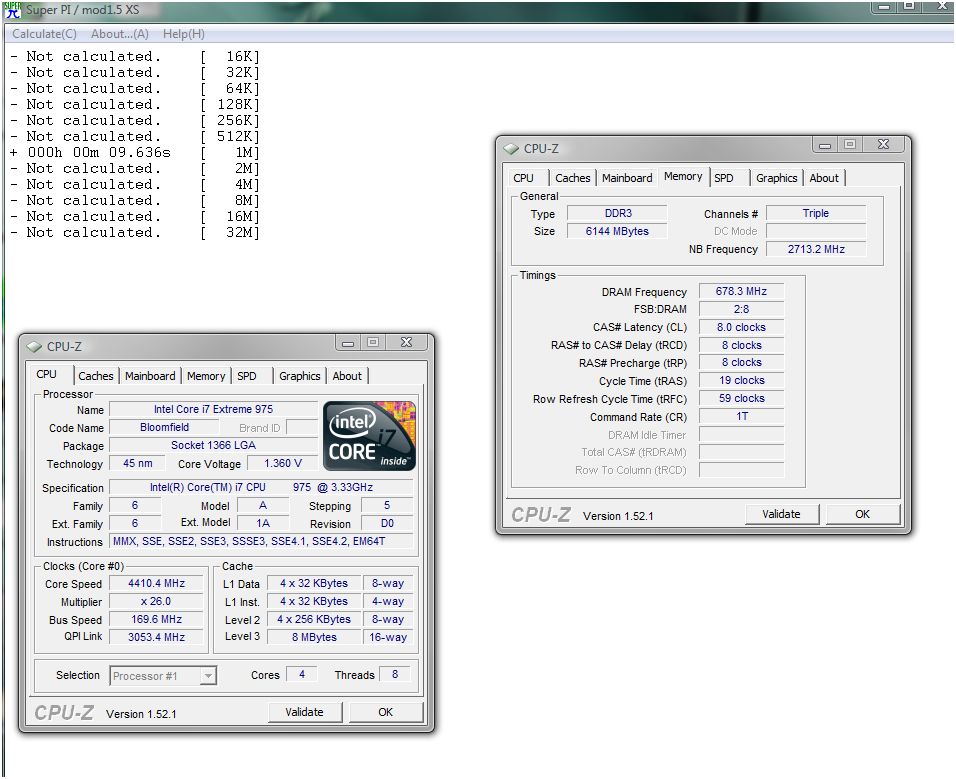Click the Core Voltage value 1.360 V
The height and width of the screenshot is (779, 956).
tap(283, 464)
